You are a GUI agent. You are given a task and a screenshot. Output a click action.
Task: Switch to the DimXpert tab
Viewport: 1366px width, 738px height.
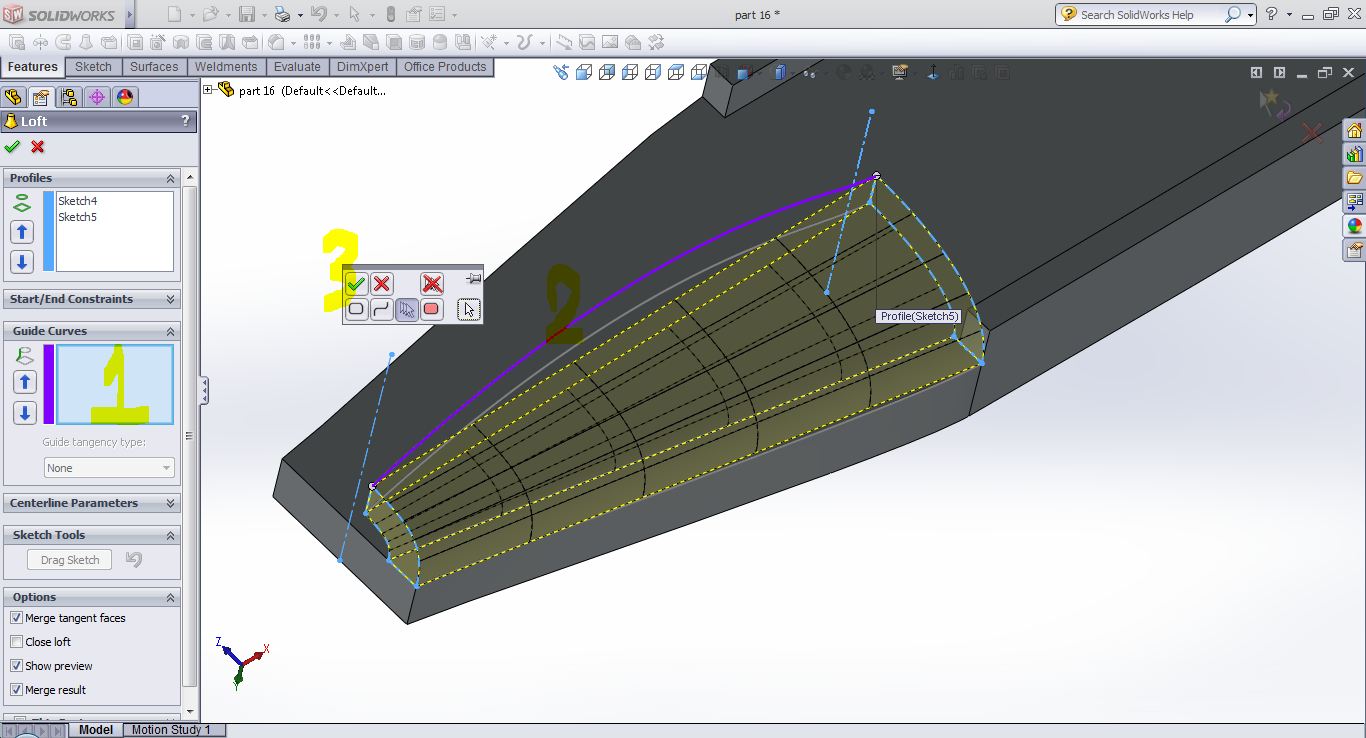pyautogui.click(x=363, y=67)
